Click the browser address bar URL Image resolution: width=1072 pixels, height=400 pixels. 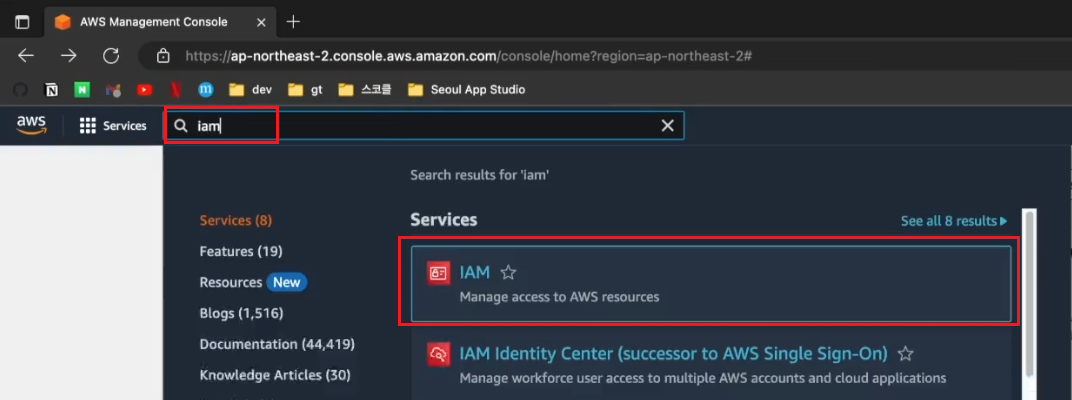click(469, 56)
